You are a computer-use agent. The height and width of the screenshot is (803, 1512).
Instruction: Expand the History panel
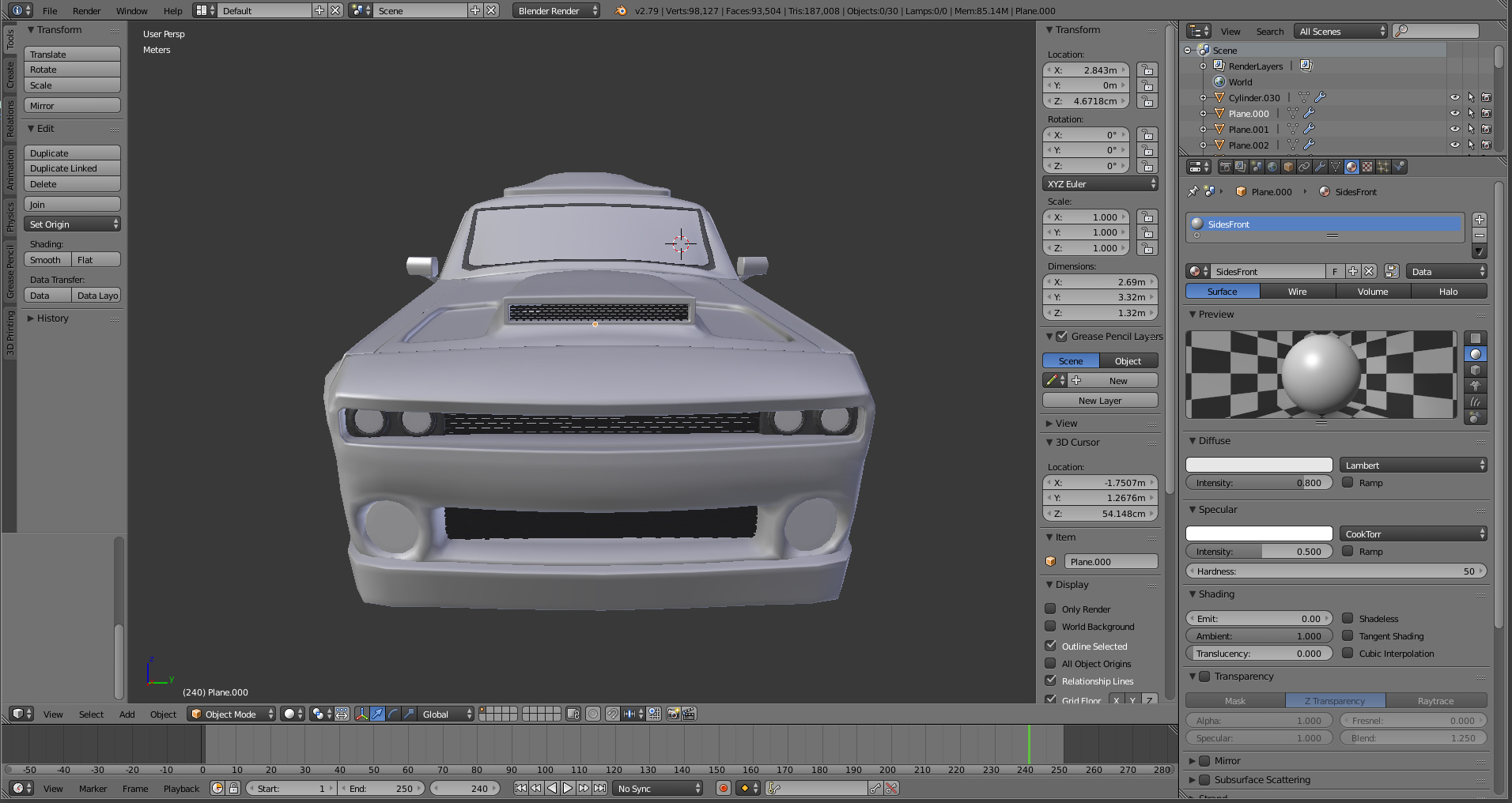click(52, 319)
